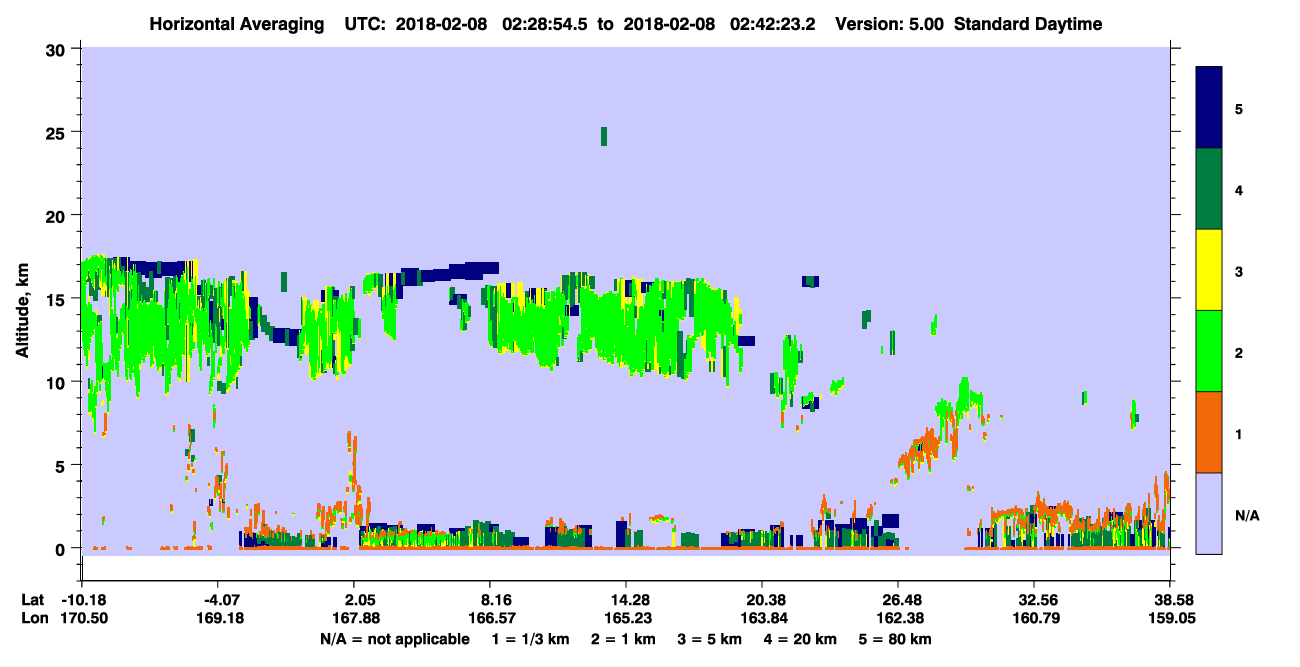Viewport: 1300px width, 667px height.
Task: Click legend text '3 = 5 km'
Action: pos(708,638)
